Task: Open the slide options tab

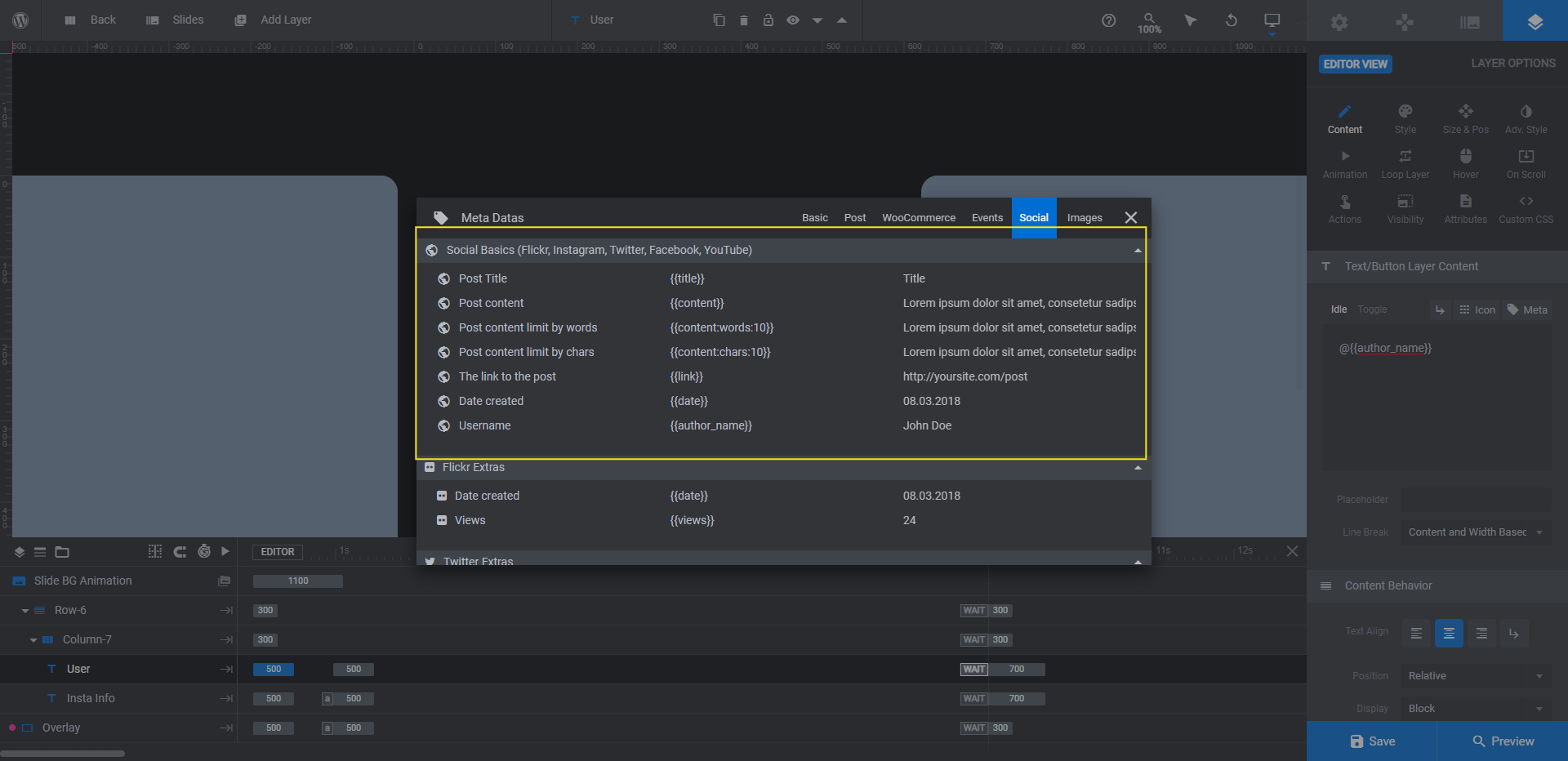Action: 1470,22
